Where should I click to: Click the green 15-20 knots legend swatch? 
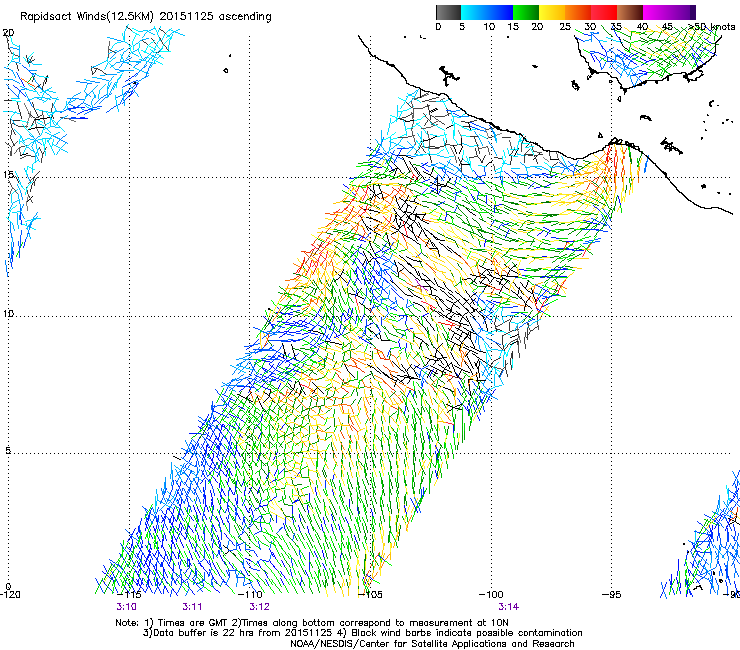click(x=526, y=12)
